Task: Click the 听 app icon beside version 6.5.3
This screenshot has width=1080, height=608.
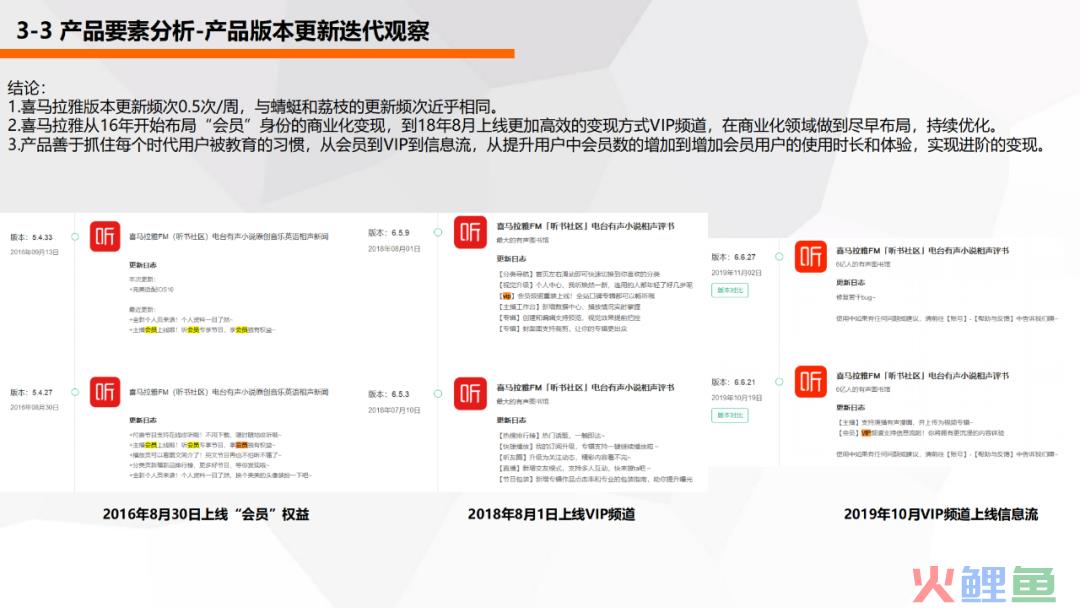Action: (x=470, y=393)
